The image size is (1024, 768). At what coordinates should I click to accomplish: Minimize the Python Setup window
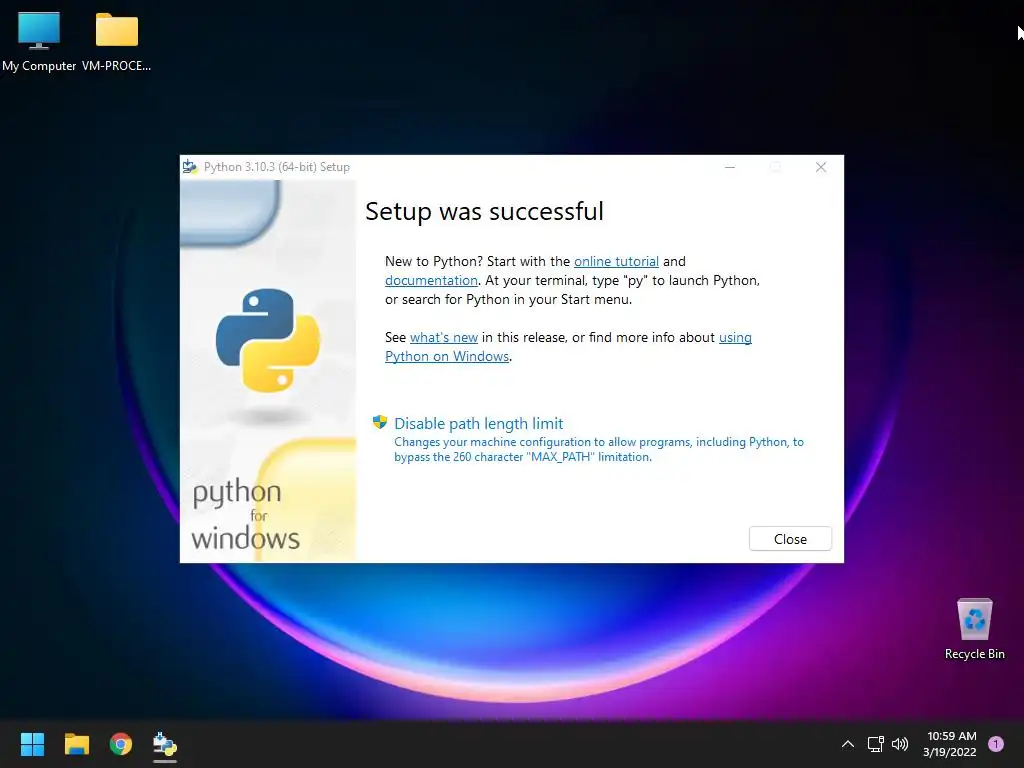[729, 167]
